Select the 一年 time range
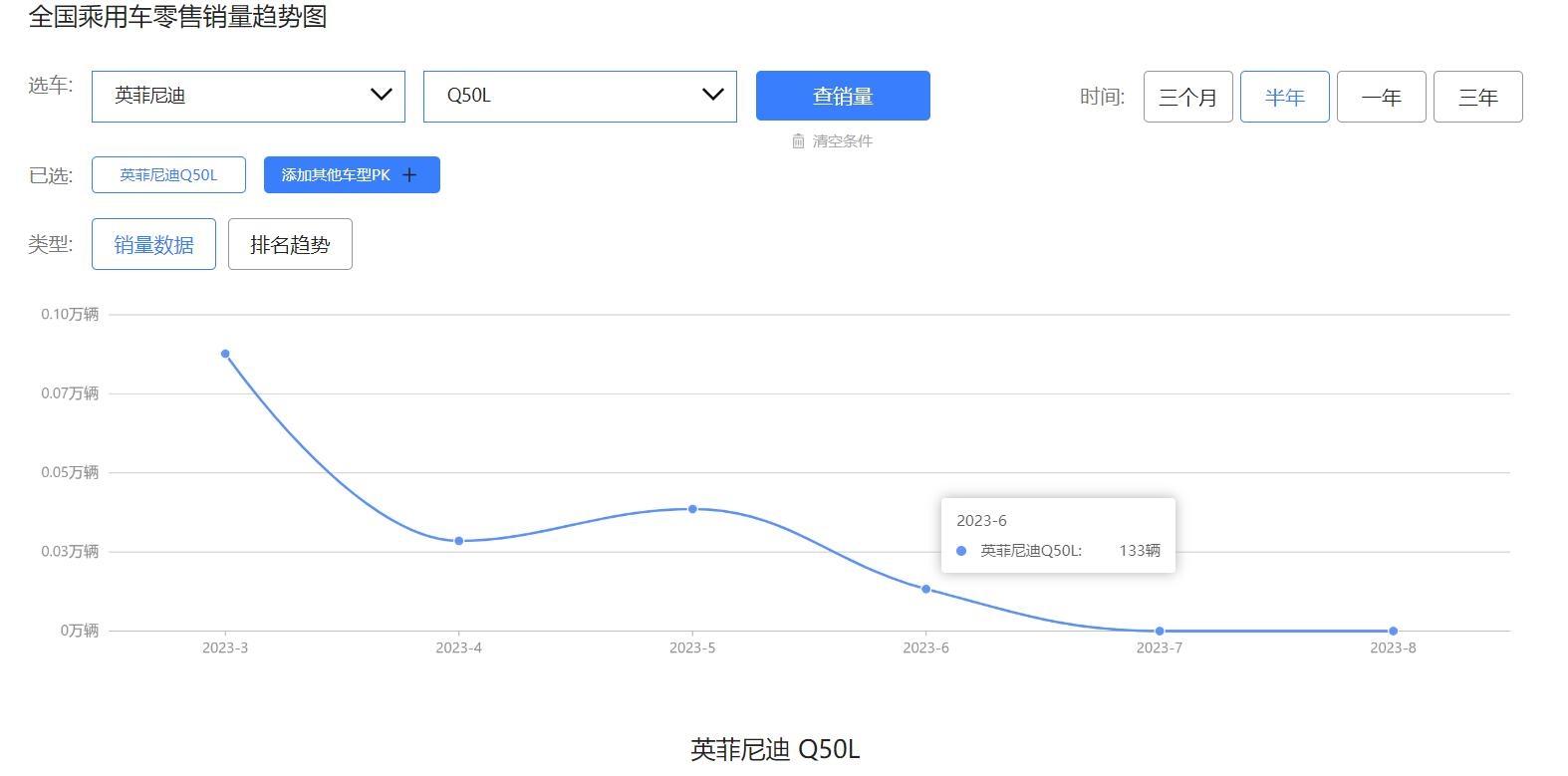The width and height of the screenshot is (1568, 776). (x=1381, y=98)
